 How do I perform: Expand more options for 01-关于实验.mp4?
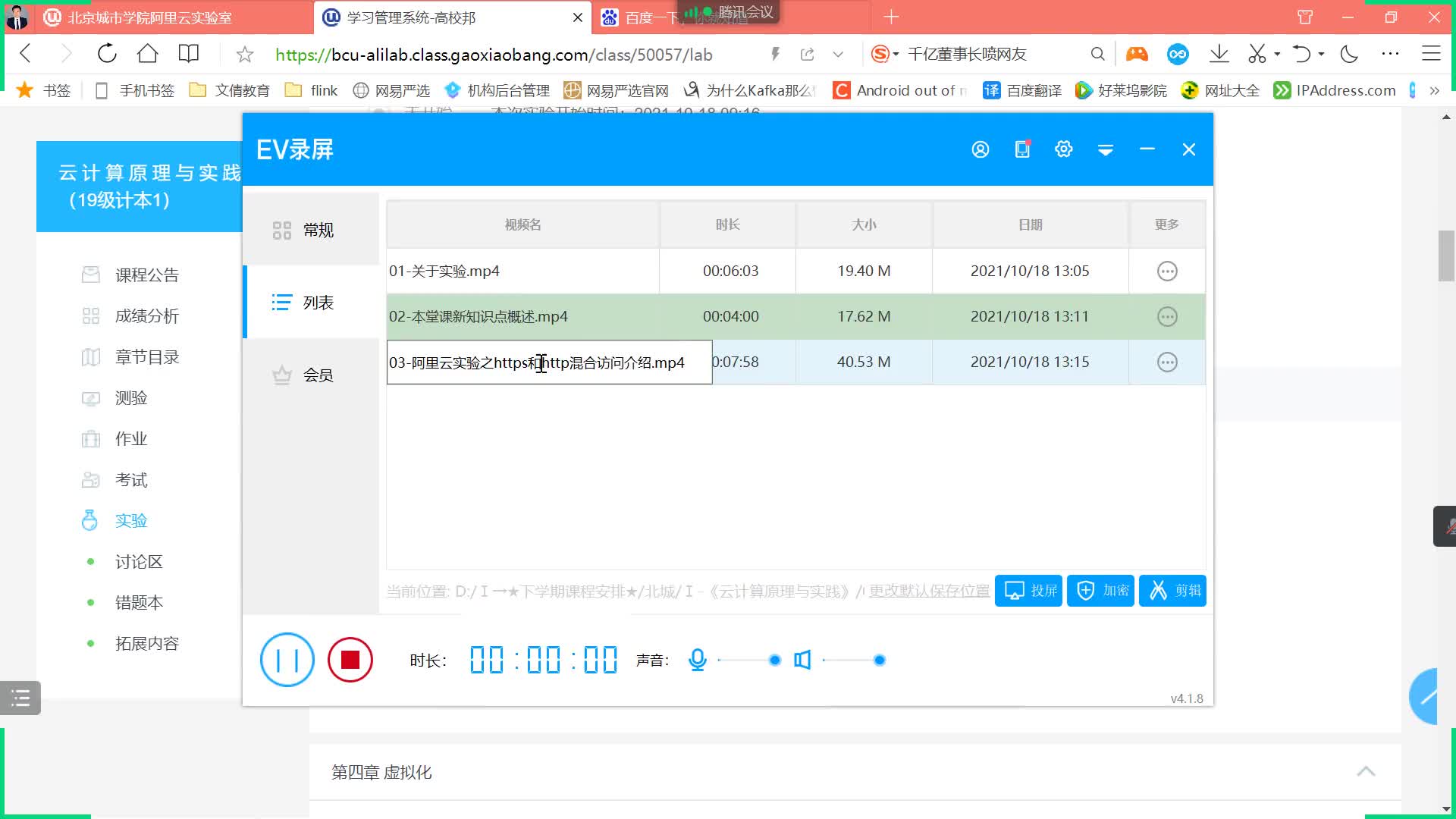tap(1167, 270)
